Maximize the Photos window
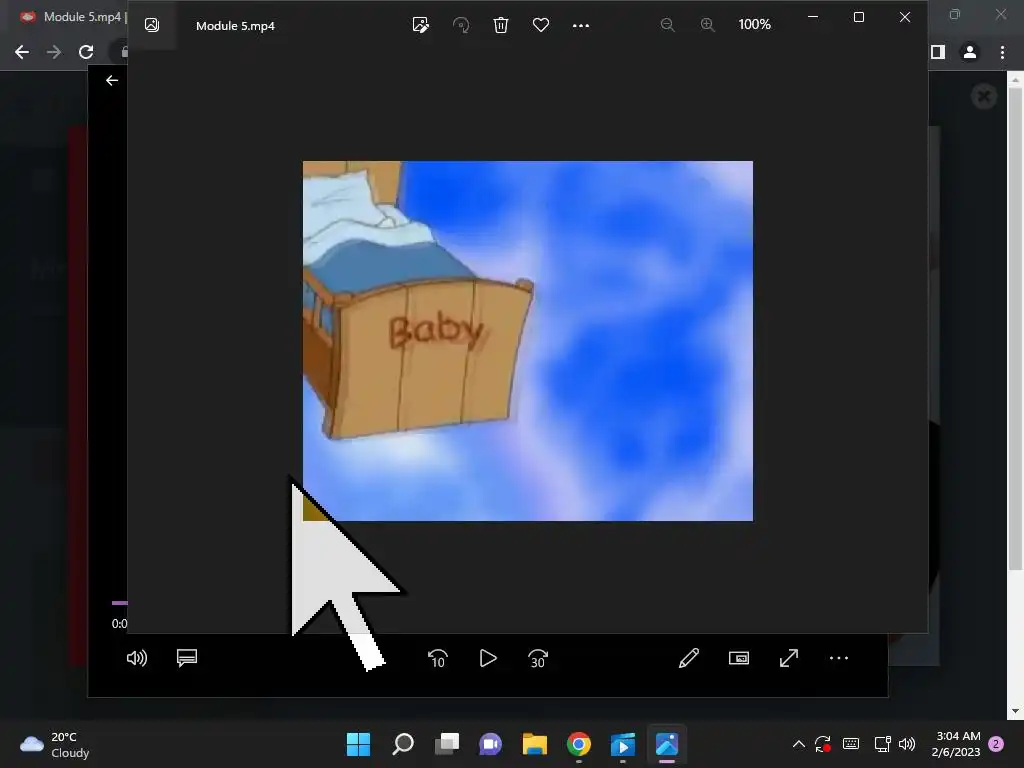The width and height of the screenshot is (1024, 768). [x=859, y=17]
